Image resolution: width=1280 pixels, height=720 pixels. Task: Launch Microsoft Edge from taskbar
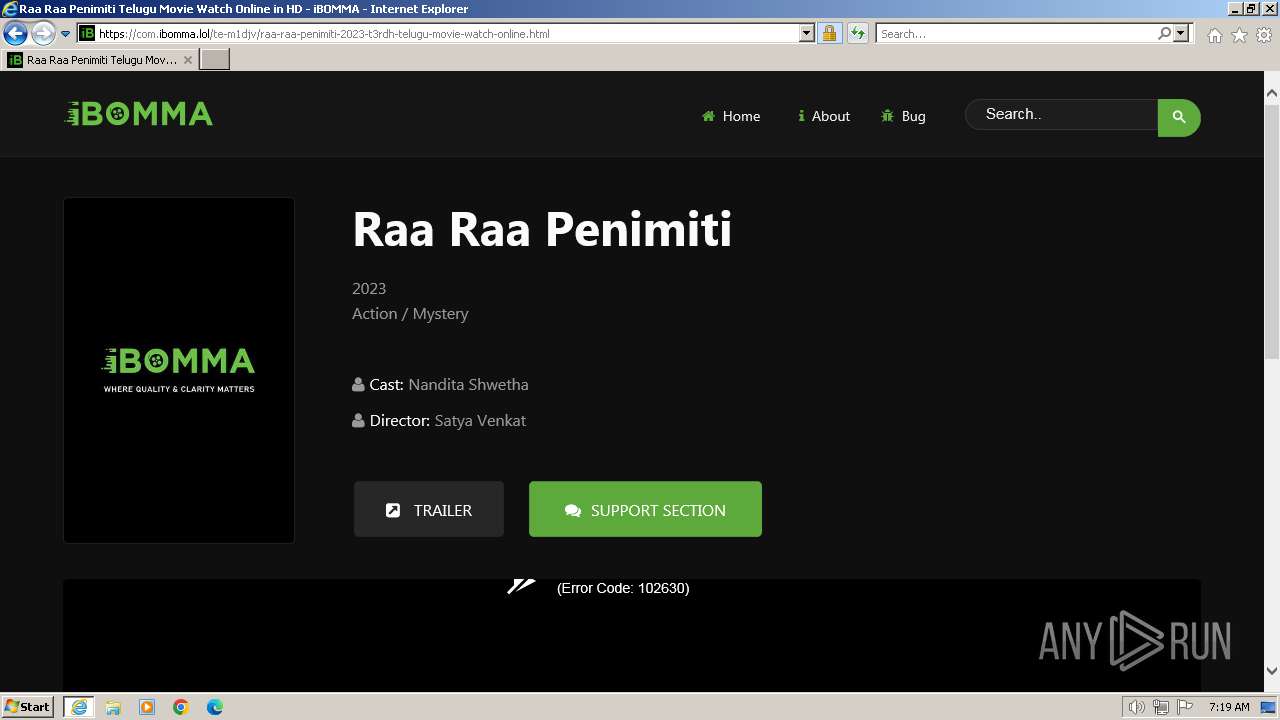click(x=215, y=707)
